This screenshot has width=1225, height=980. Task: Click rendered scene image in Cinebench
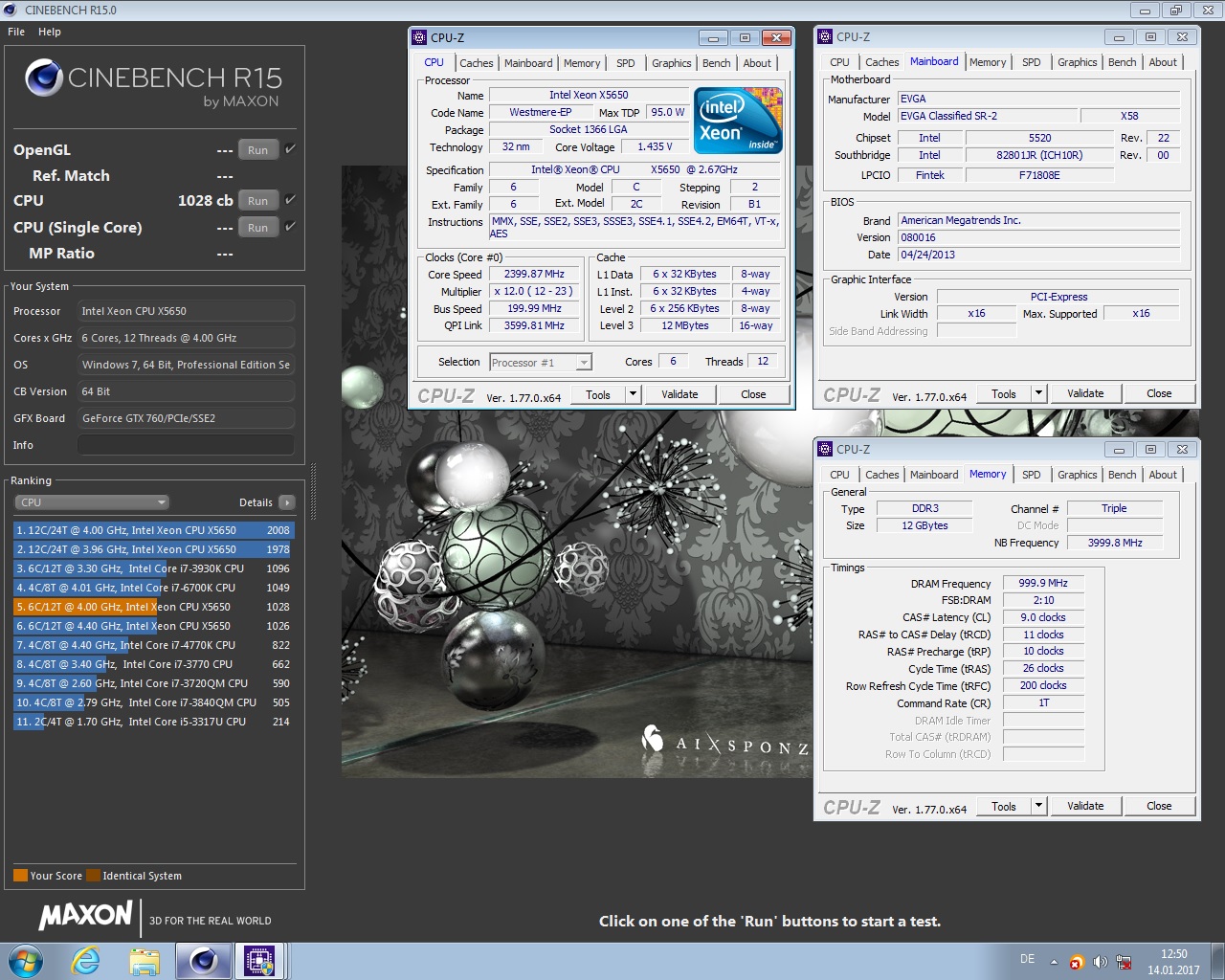coord(576,471)
